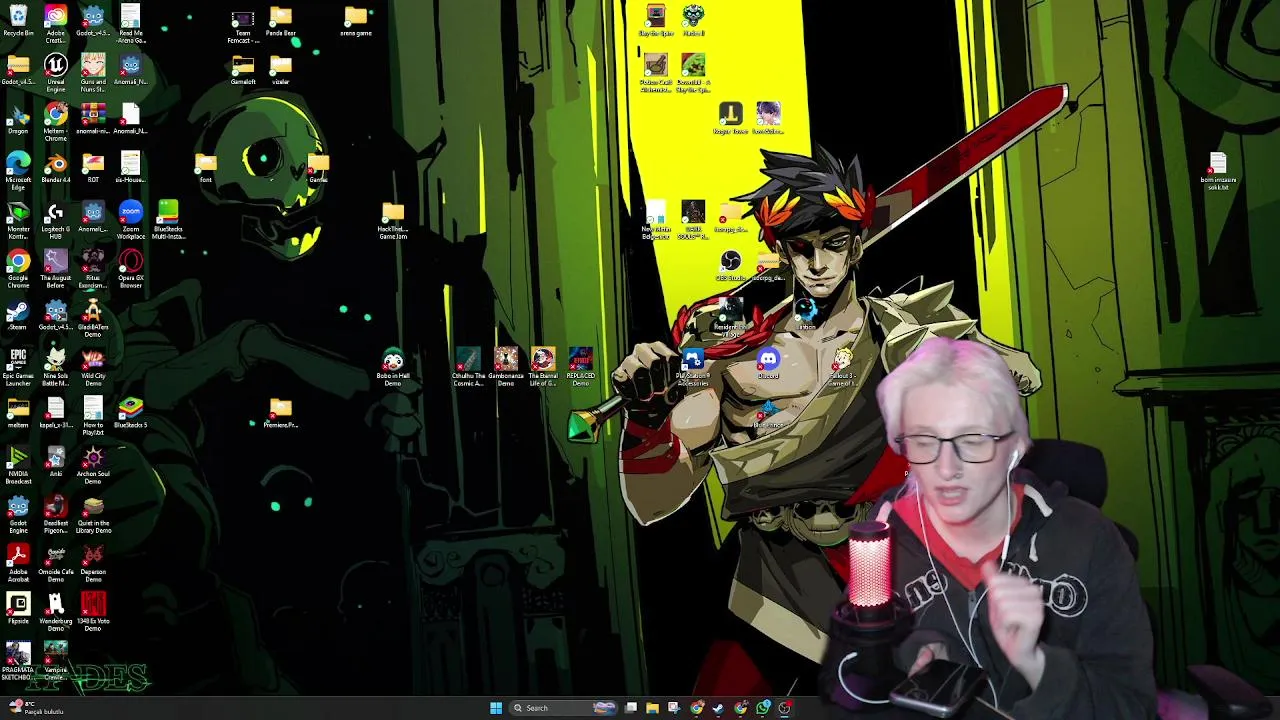The image size is (1280, 720).
Task: Open REPLACED Demo icon
Action: click(x=581, y=367)
